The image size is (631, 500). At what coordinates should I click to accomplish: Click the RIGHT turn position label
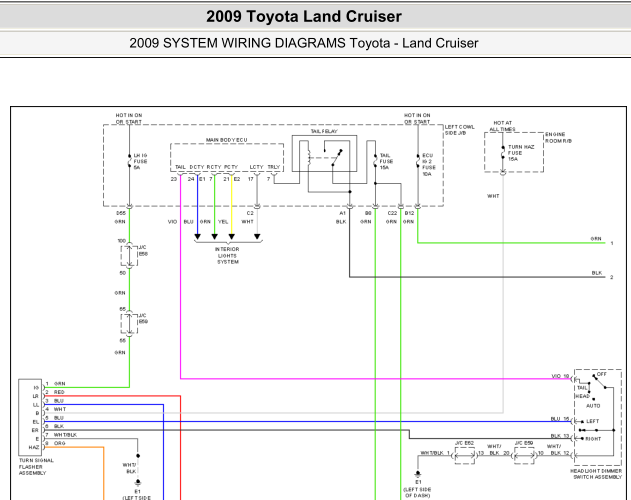[x=593, y=439]
